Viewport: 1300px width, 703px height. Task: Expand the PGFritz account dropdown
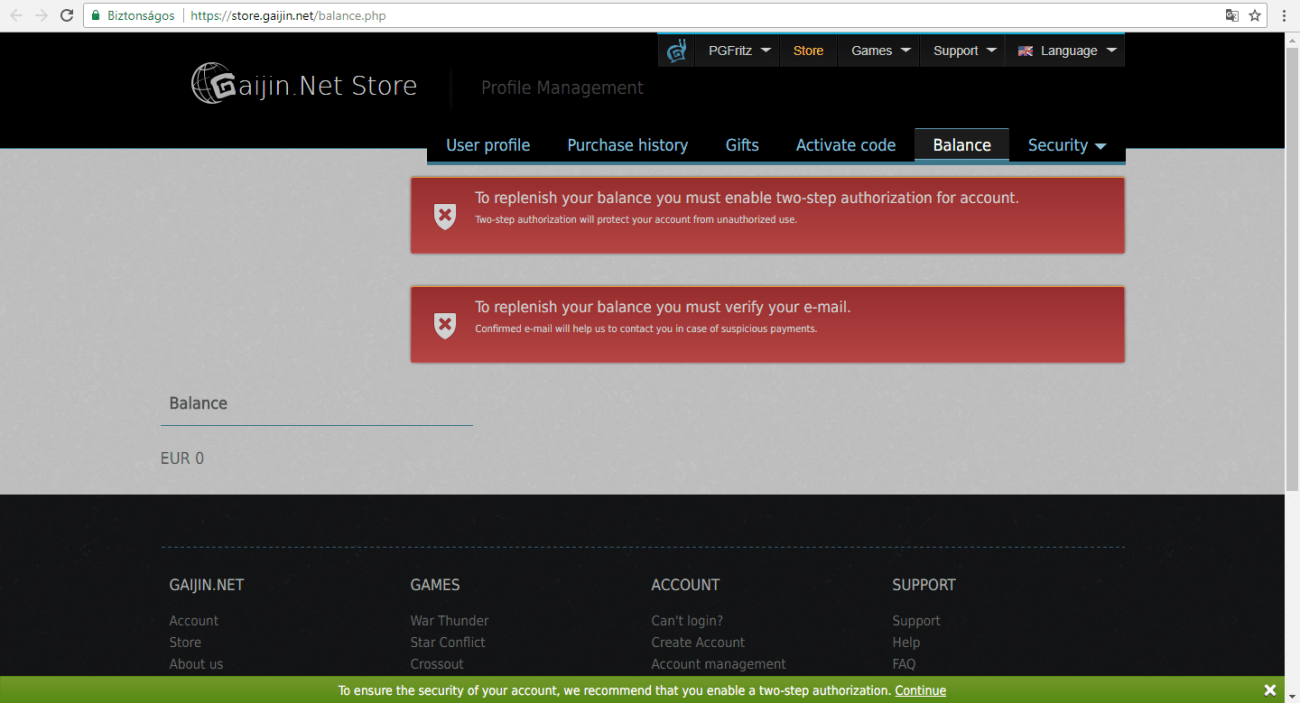738,51
